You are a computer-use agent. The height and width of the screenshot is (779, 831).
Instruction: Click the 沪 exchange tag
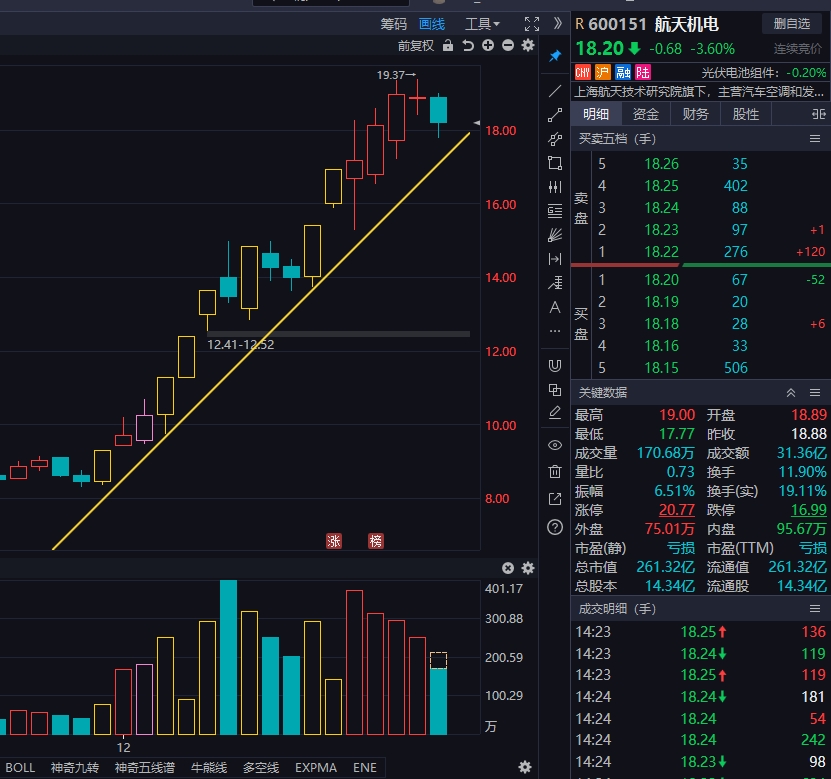point(603,72)
